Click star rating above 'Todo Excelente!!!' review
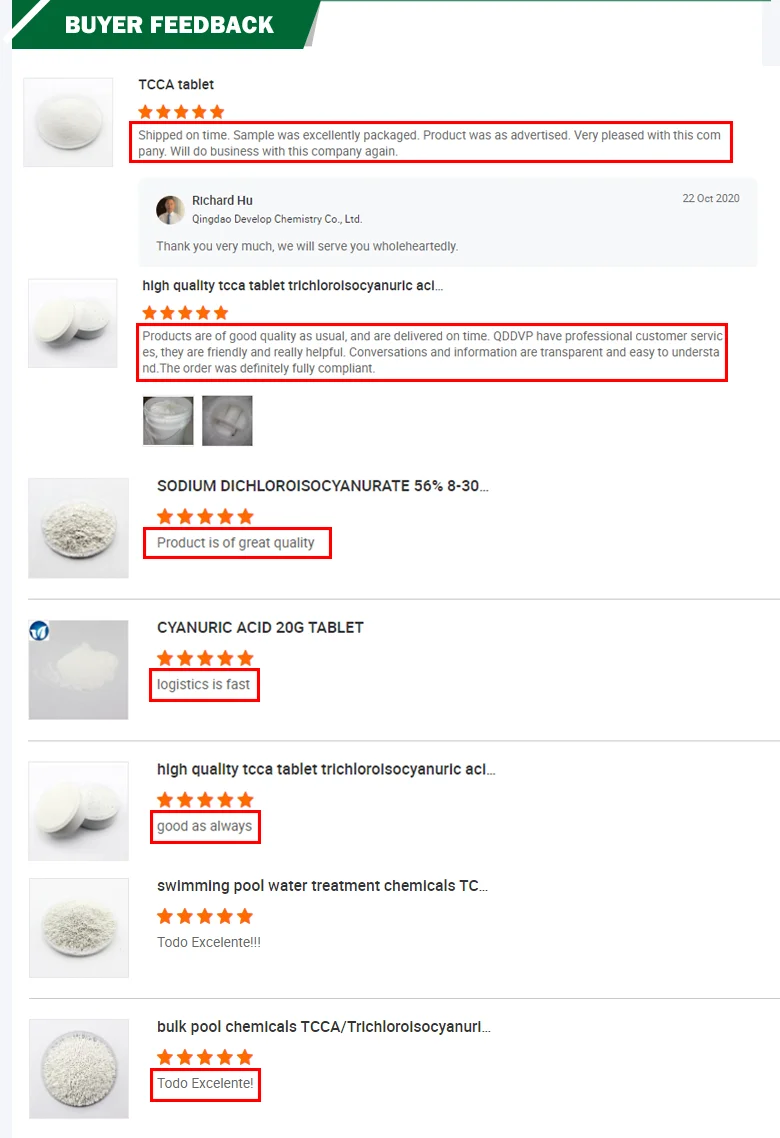Image resolution: width=780 pixels, height=1138 pixels. click(x=205, y=916)
